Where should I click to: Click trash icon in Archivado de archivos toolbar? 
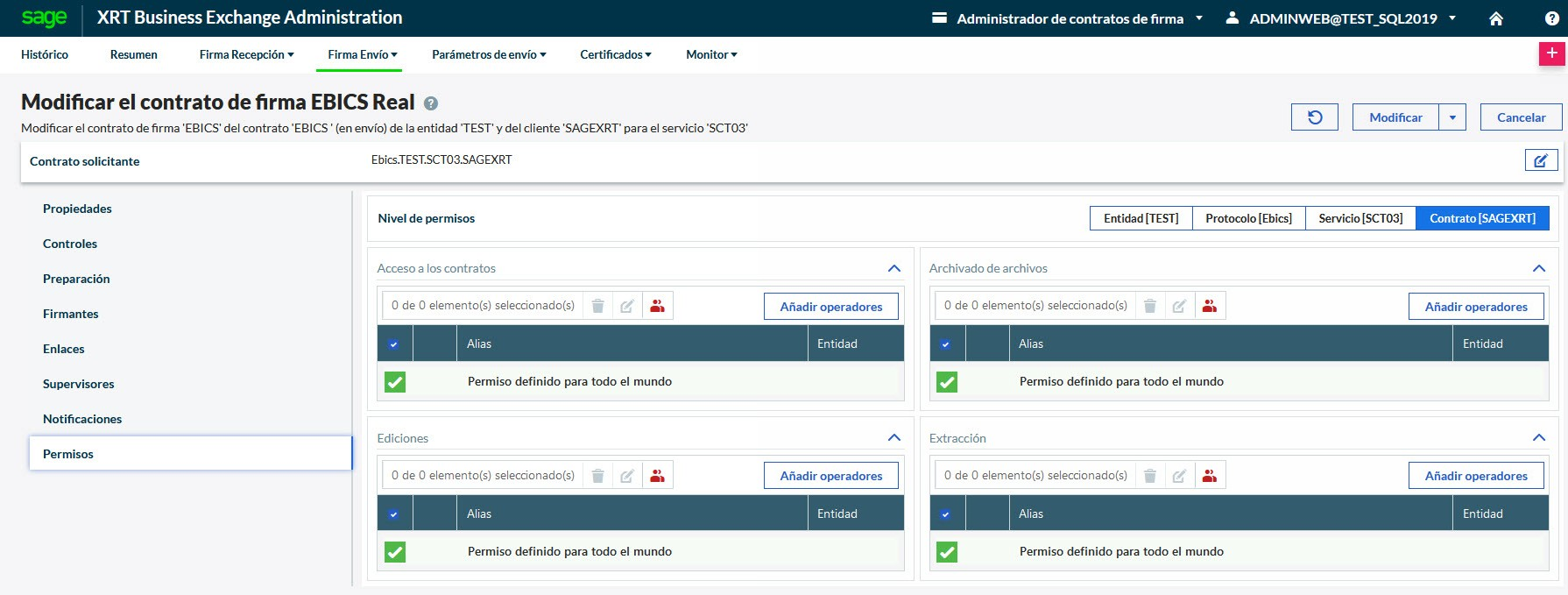pos(1150,306)
